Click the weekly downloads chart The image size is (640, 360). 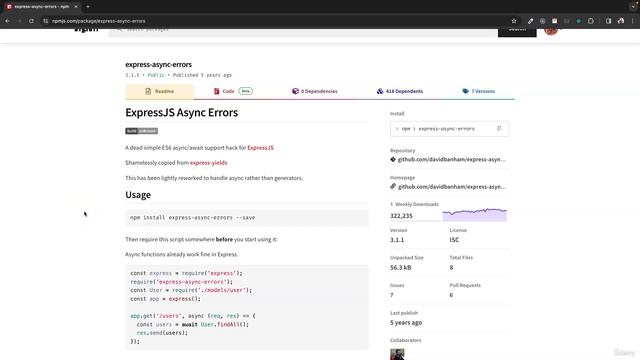click(x=474, y=214)
